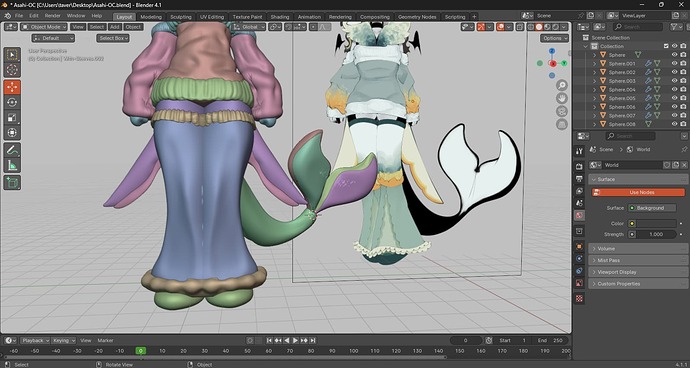
Task: Open the Options button in viewport
Action: pyautogui.click(x=554, y=38)
